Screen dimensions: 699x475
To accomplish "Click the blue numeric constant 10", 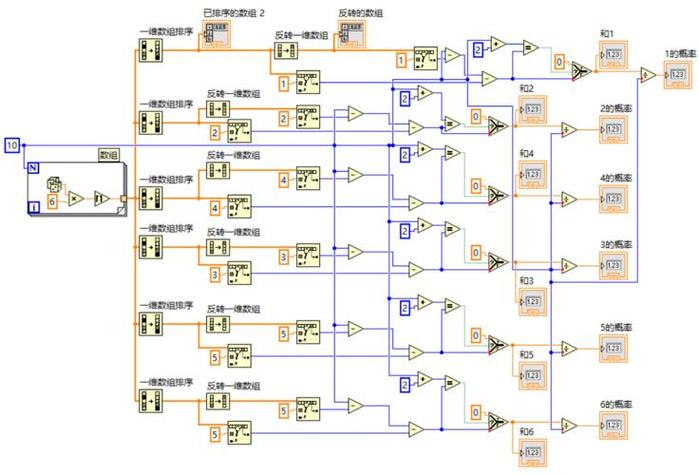I will click(x=11, y=146).
